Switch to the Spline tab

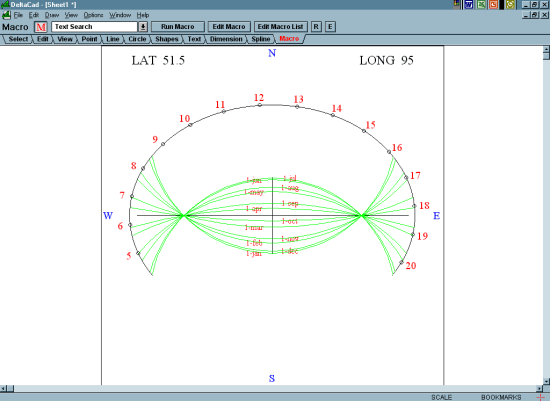[x=261, y=39]
